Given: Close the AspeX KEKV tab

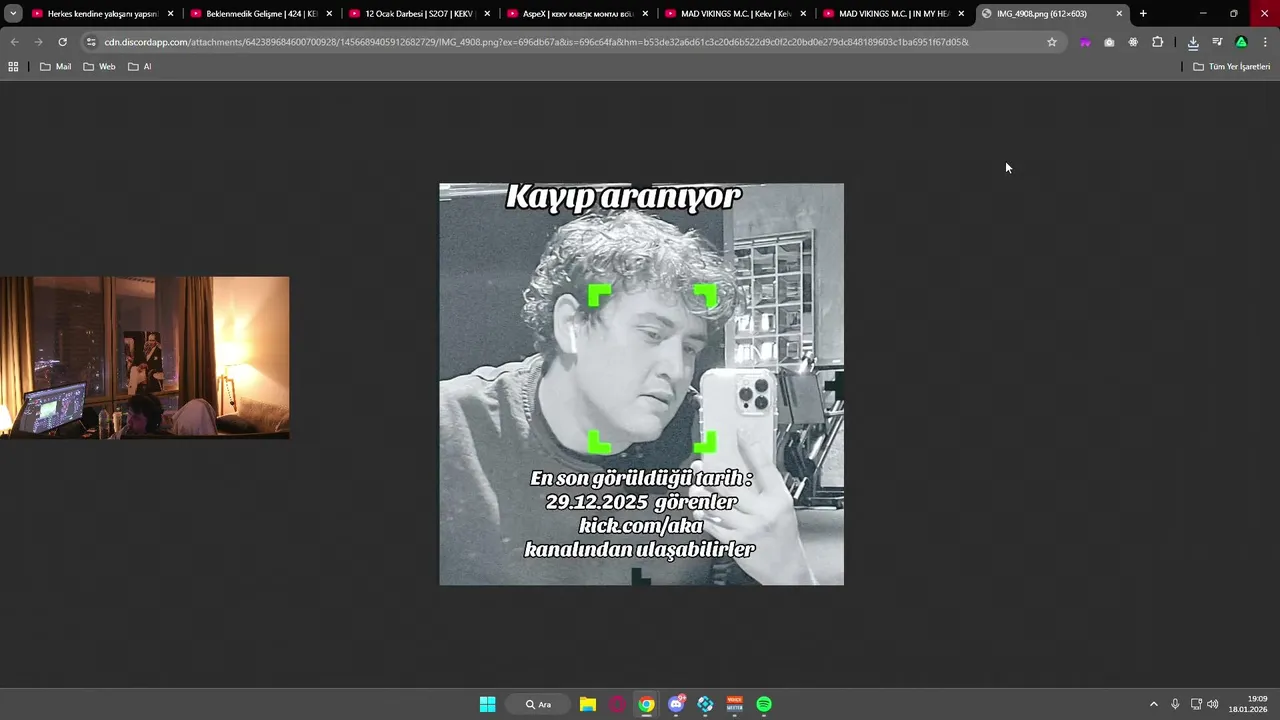Looking at the screenshot, I should coord(645,13).
